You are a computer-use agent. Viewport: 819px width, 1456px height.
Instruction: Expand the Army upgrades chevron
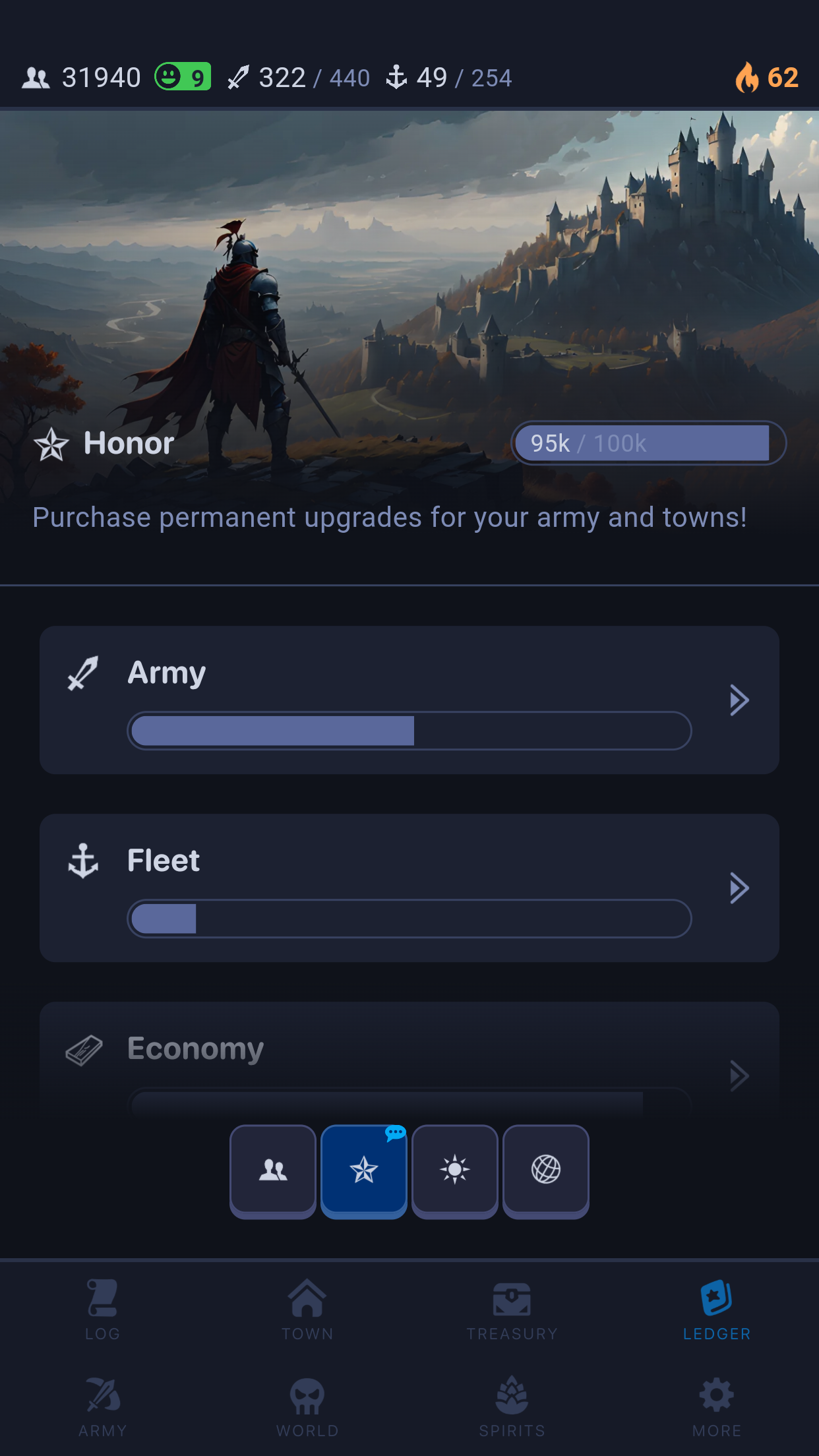[x=739, y=700]
